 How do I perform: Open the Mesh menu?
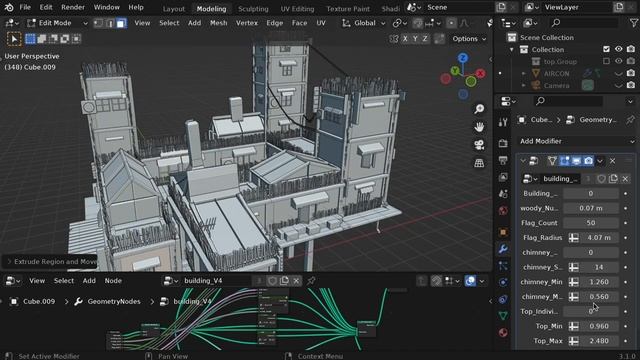218,23
